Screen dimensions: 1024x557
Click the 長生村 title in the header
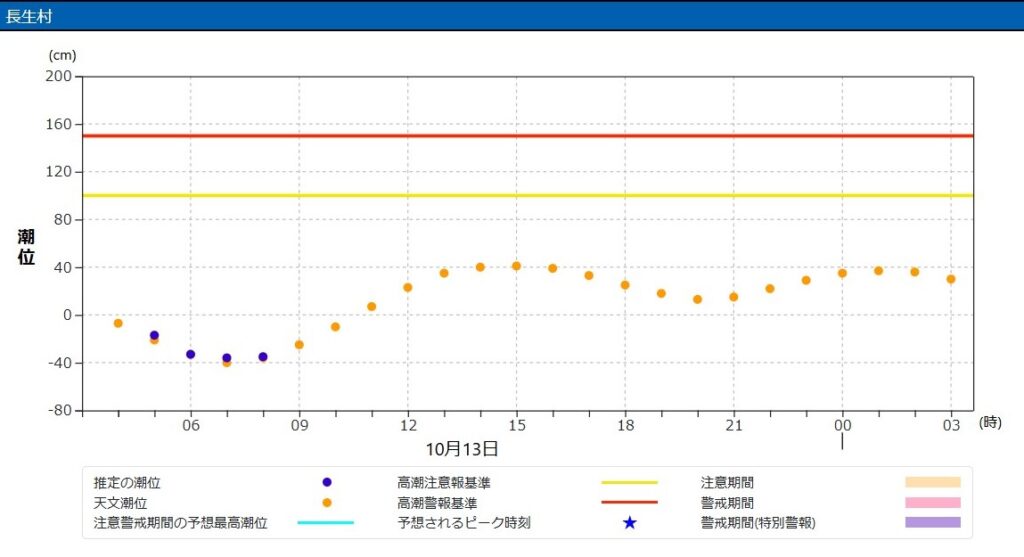coord(29,16)
